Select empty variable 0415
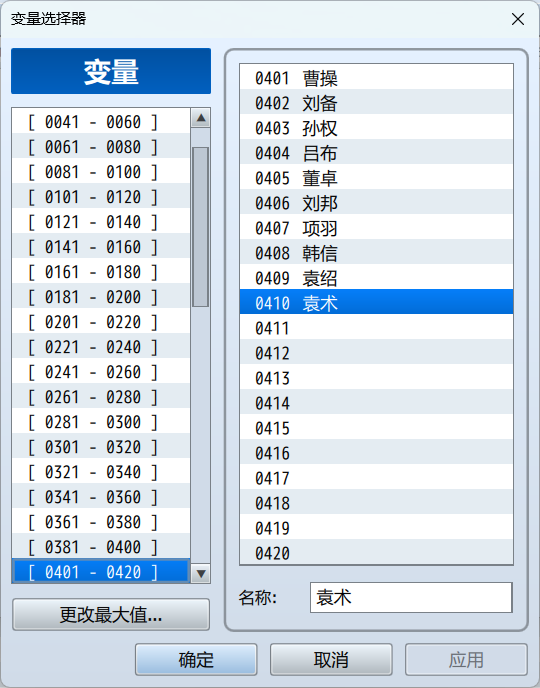 376,428
